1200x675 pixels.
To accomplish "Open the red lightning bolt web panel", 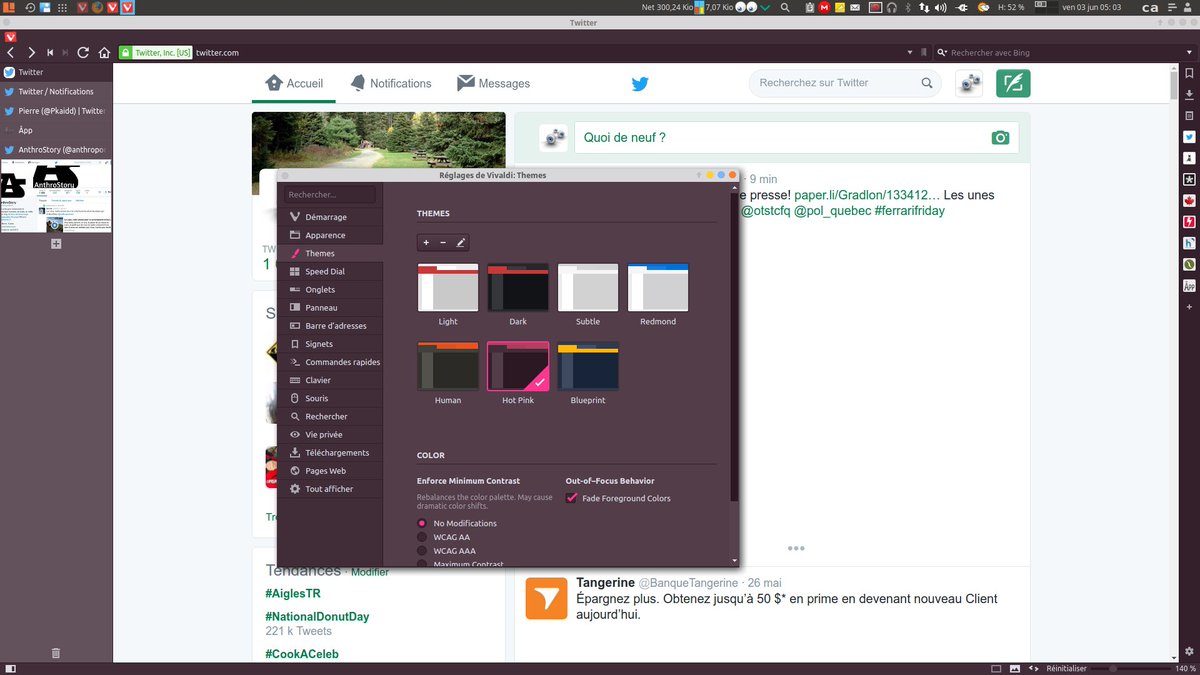I will tap(1189, 221).
